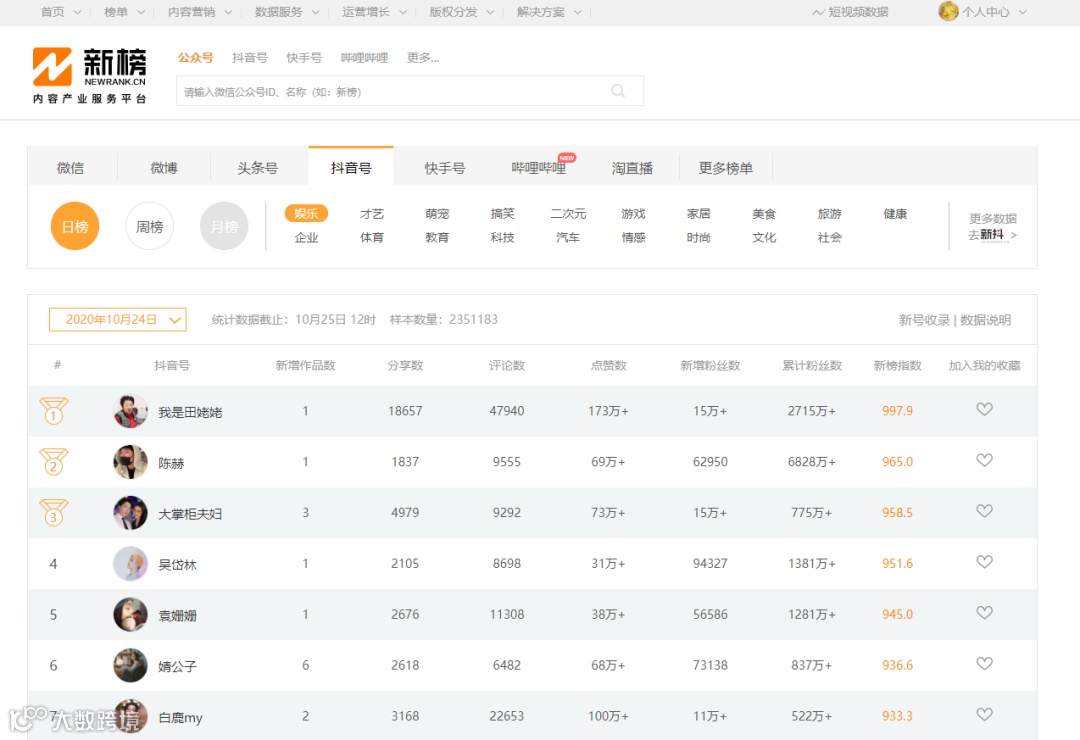The image size is (1080, 740).
Task: Click the rank 2 medal icon
Action: pos(53,462)
